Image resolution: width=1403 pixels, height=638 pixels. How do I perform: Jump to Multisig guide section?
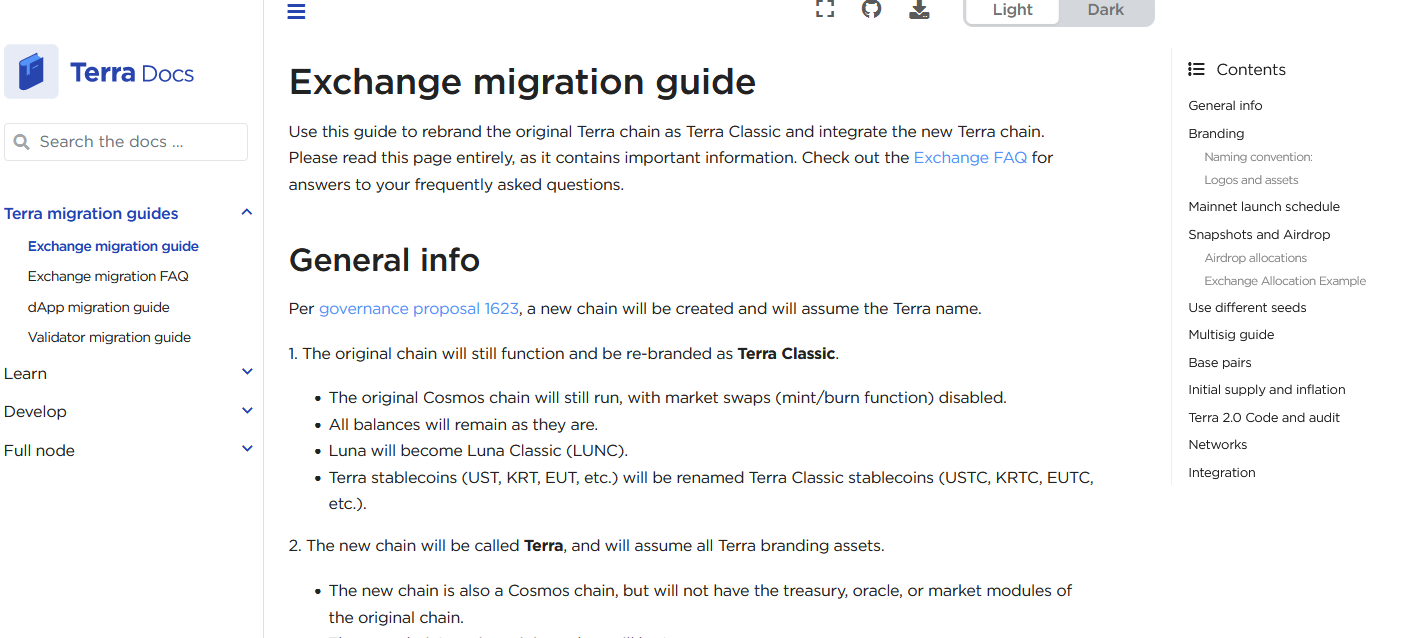[1231, 335]
